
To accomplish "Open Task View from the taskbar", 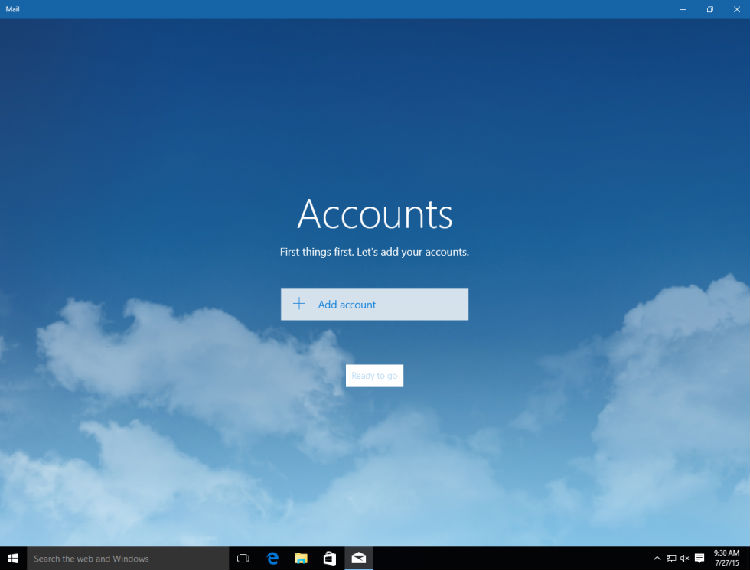I will click(242, 558).
